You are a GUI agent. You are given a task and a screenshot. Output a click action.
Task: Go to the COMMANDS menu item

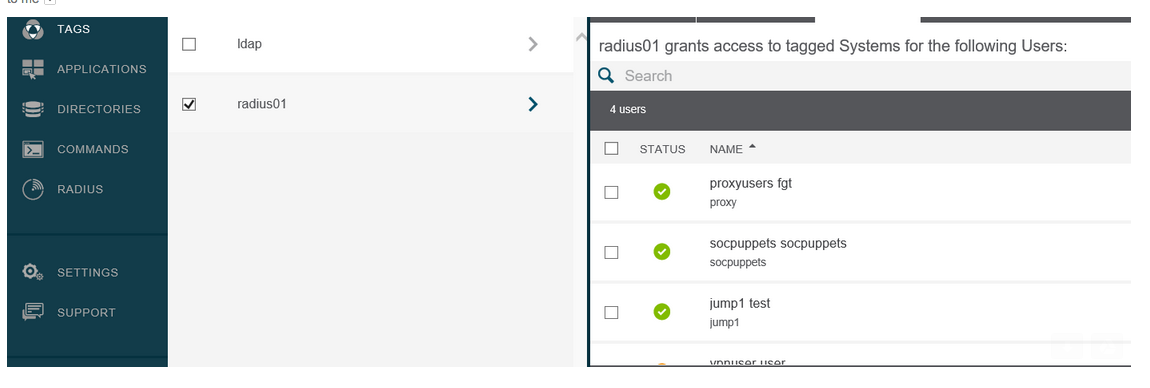click(x=93, y=150)
